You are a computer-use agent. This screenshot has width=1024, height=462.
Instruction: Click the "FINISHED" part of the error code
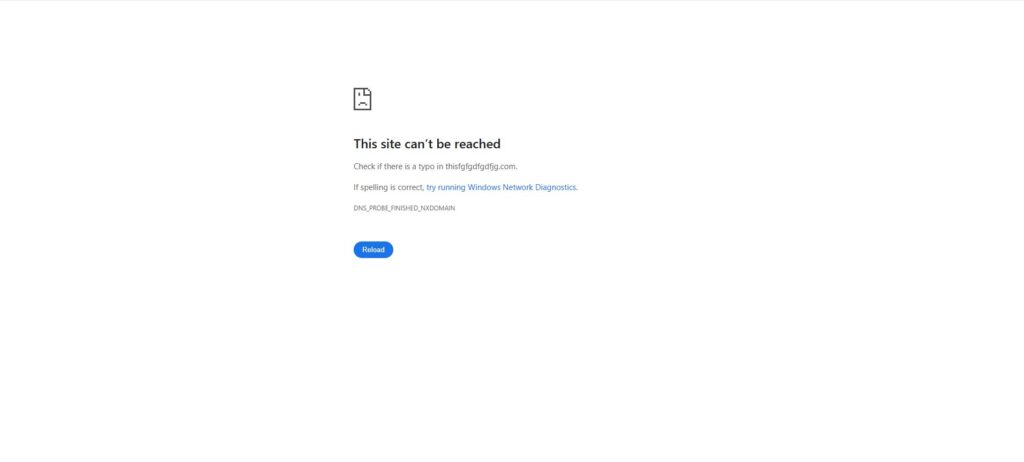pos(405,208)
